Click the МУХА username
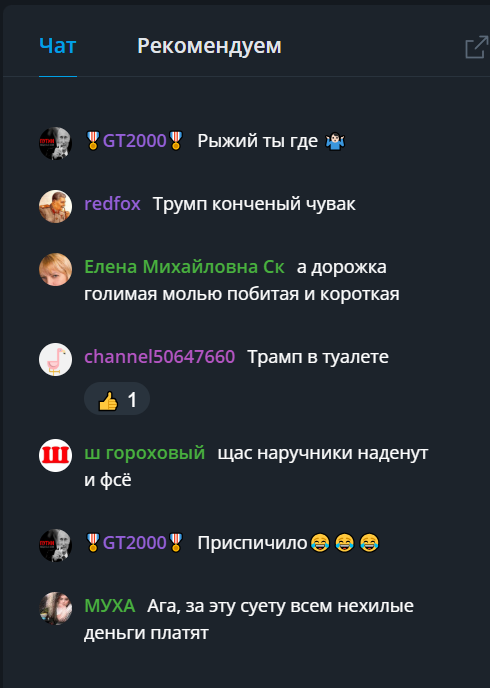The image size is (490, 688). click(x=110, y=606)
